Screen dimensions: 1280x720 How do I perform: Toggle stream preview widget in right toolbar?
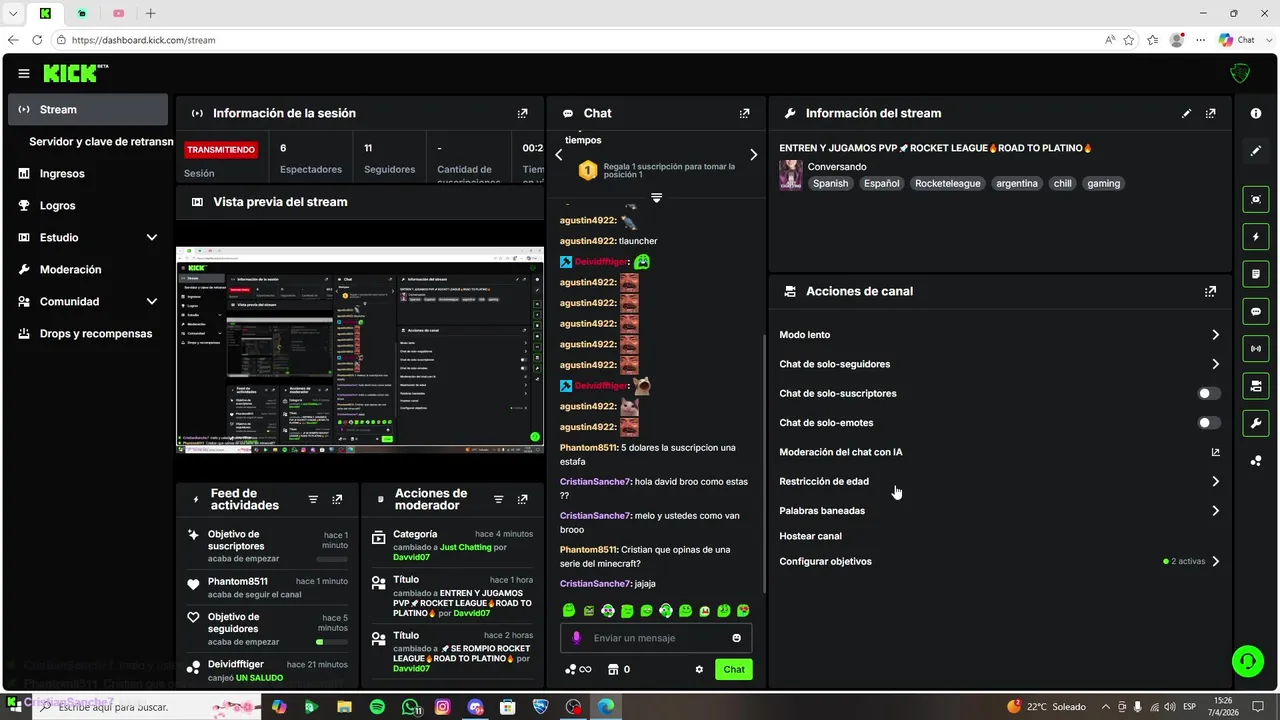[x=1256, y=199]
